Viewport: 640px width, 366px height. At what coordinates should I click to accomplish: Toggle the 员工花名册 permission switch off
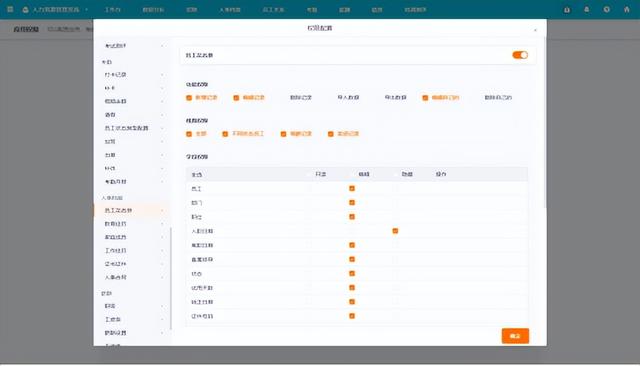tap(520, 55)
